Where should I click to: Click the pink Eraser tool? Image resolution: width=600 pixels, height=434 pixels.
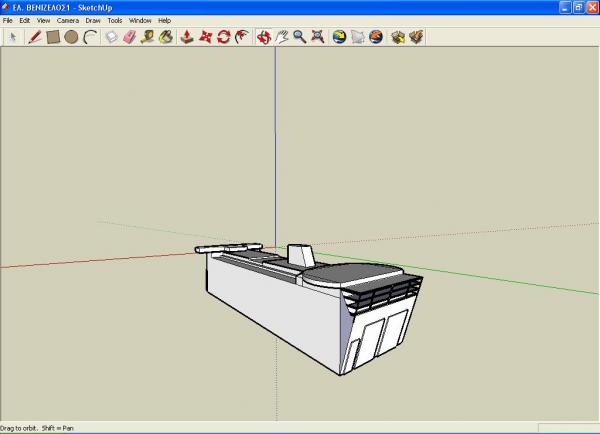(130, 37)
